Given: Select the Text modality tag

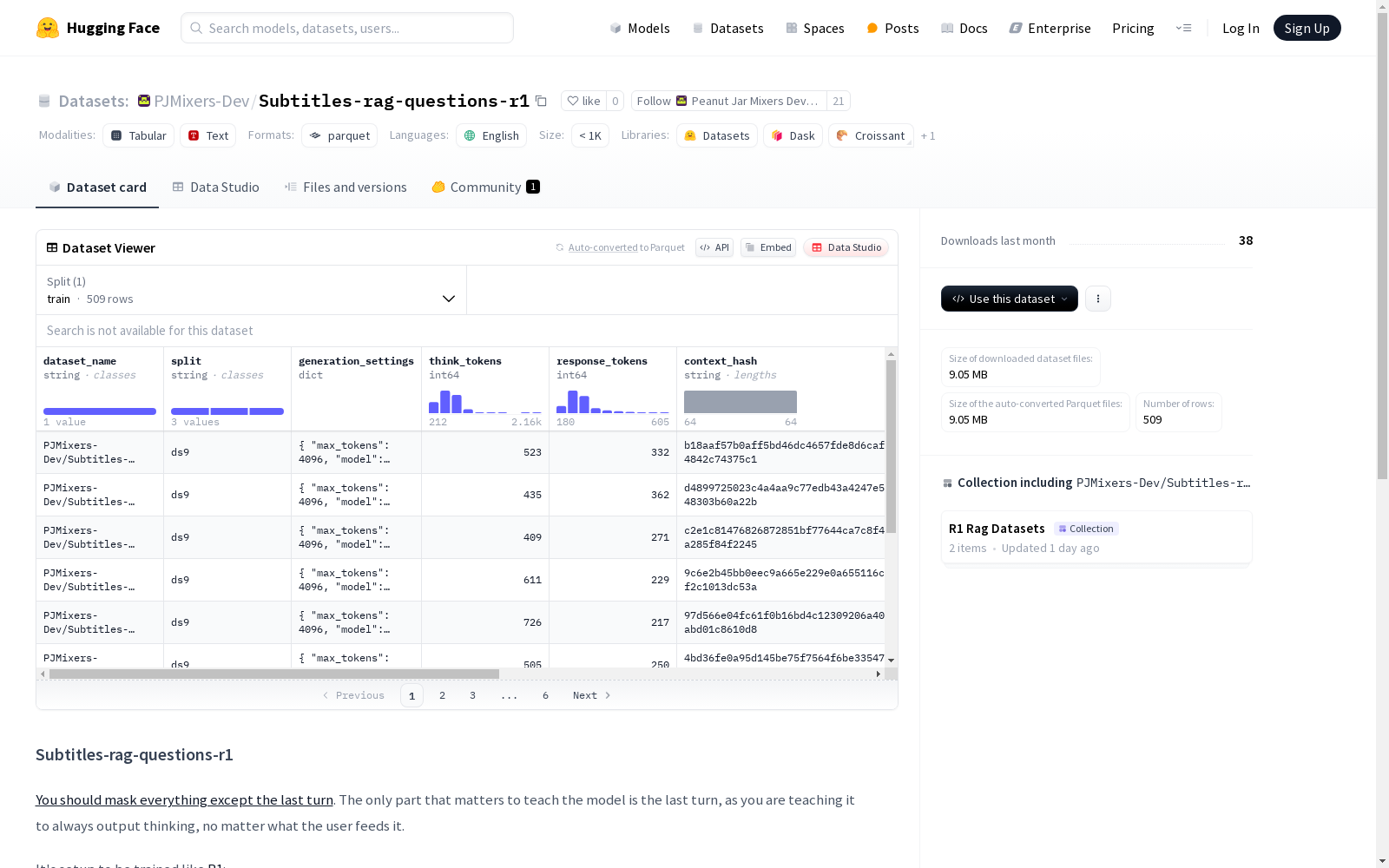Looking at the screenshot, I should pyautogui.click(x=208, y=135).
